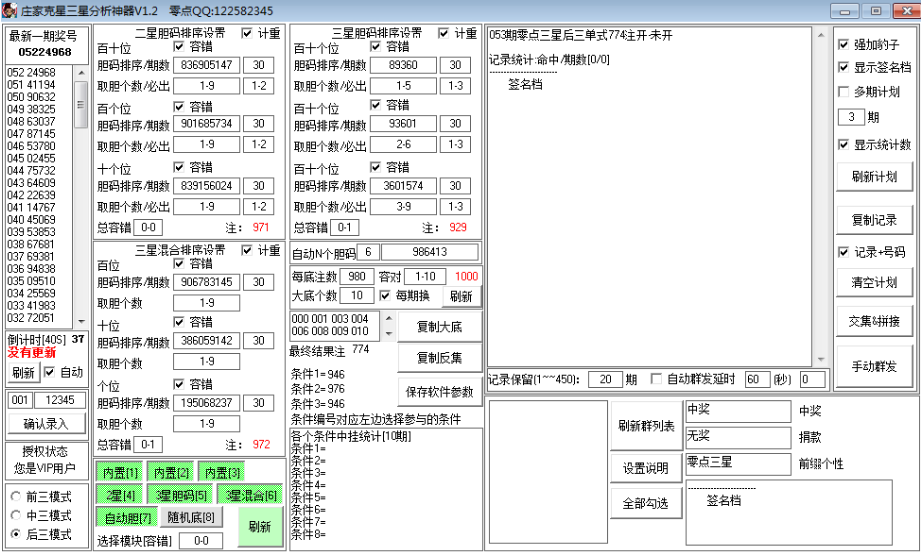
Task: Enable the 多期计划 checkbox
Action: point(844,92)
